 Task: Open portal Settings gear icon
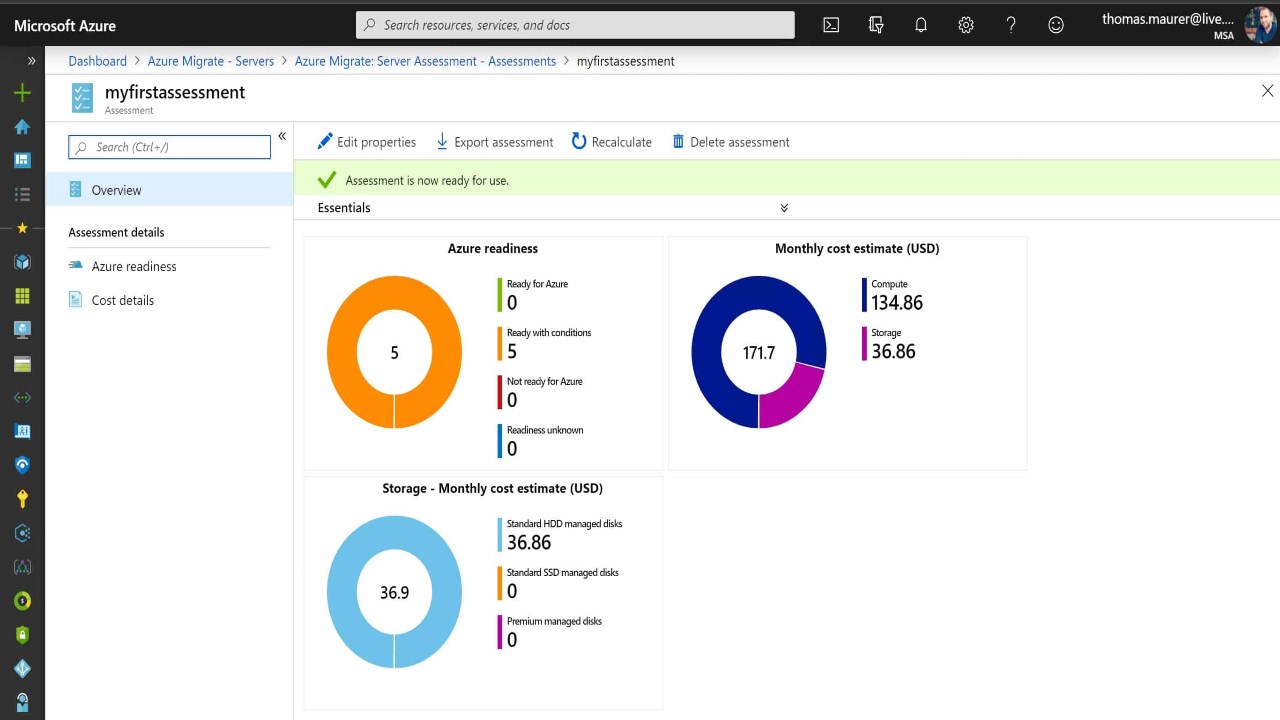pyautogui.click(x=966, y=25)
